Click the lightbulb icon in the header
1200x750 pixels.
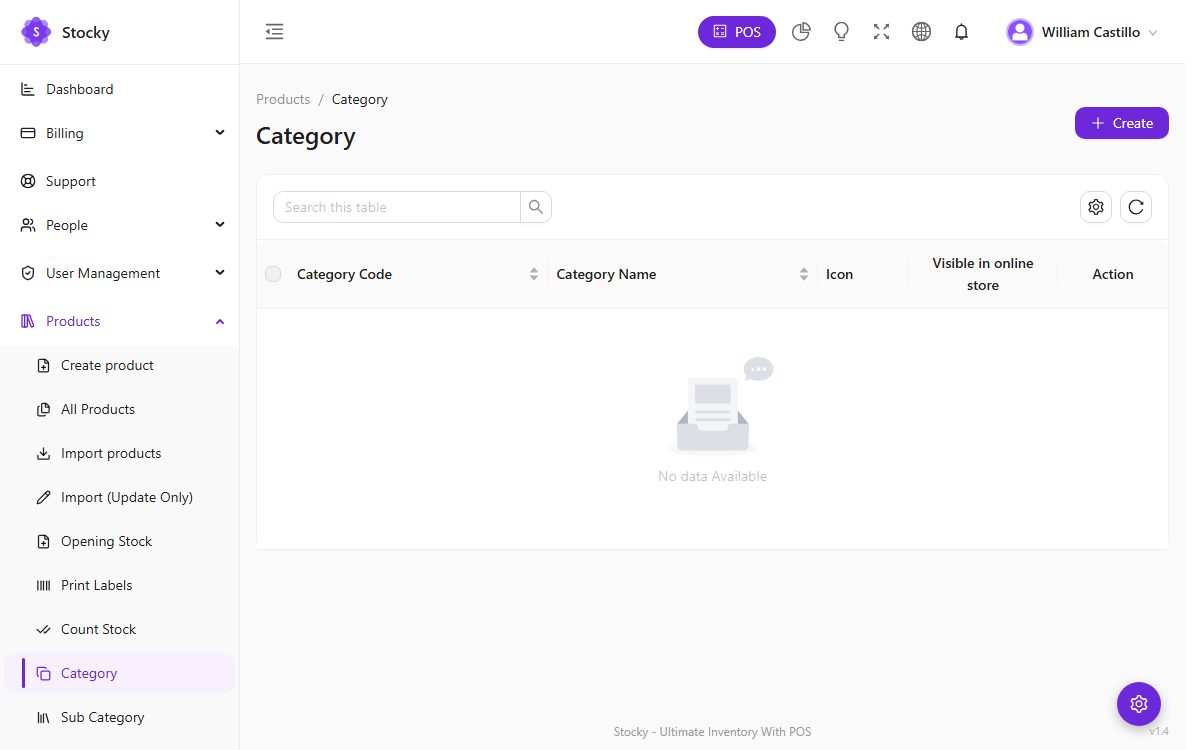click(x=841, y=32)
